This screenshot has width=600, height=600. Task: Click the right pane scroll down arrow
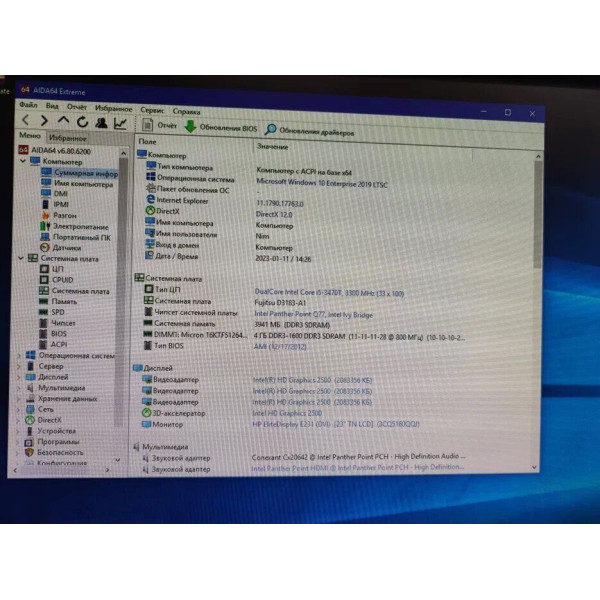tap(534, 467)
